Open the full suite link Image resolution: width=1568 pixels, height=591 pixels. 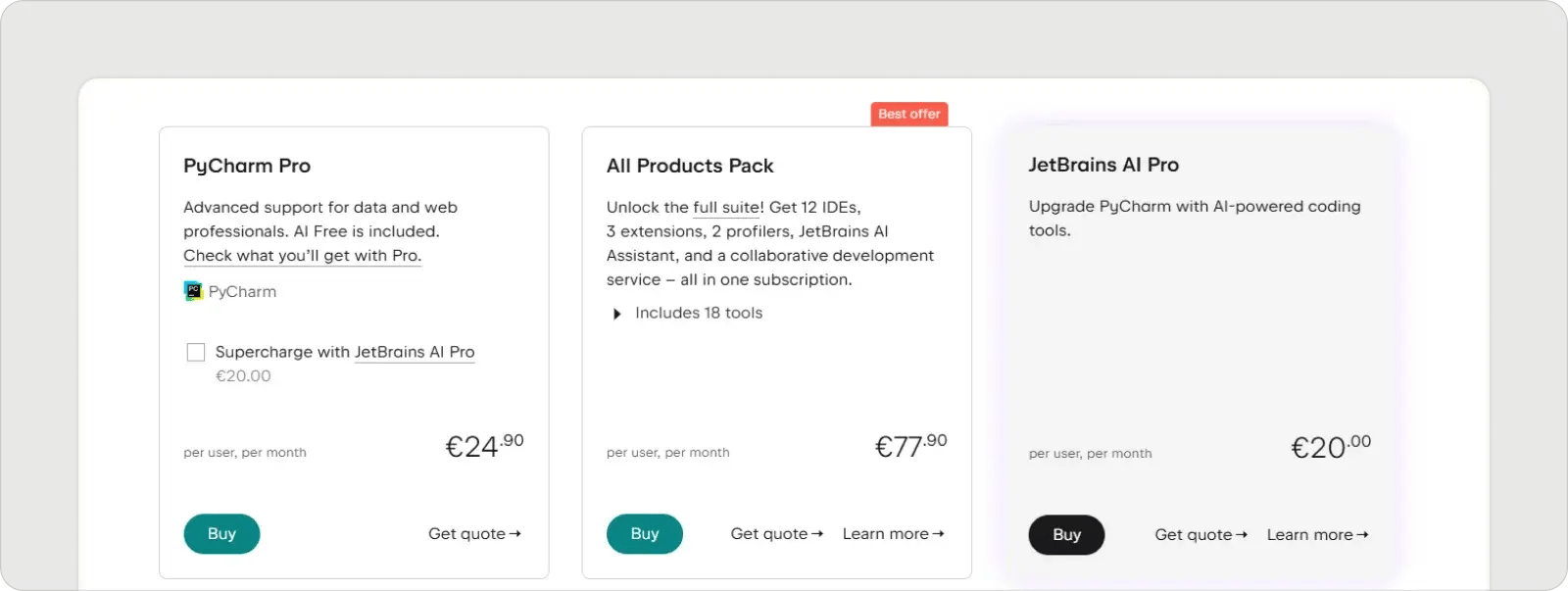[727, 207]
